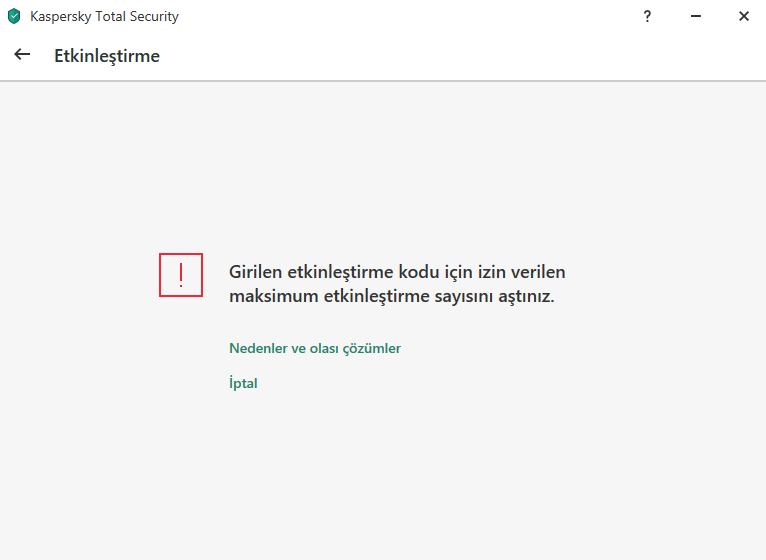Click the shield icon beside the app title
The height and width of the screenshot is (560, 766).
pos(14,16)
